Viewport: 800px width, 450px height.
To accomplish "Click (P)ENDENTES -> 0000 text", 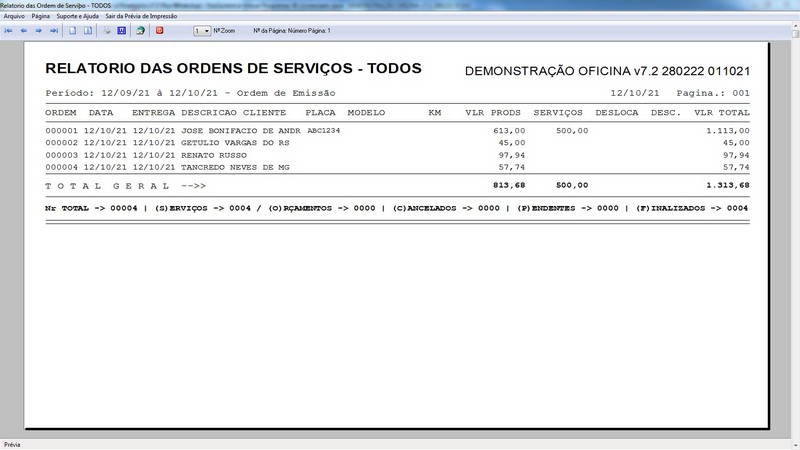I will 568,208.
